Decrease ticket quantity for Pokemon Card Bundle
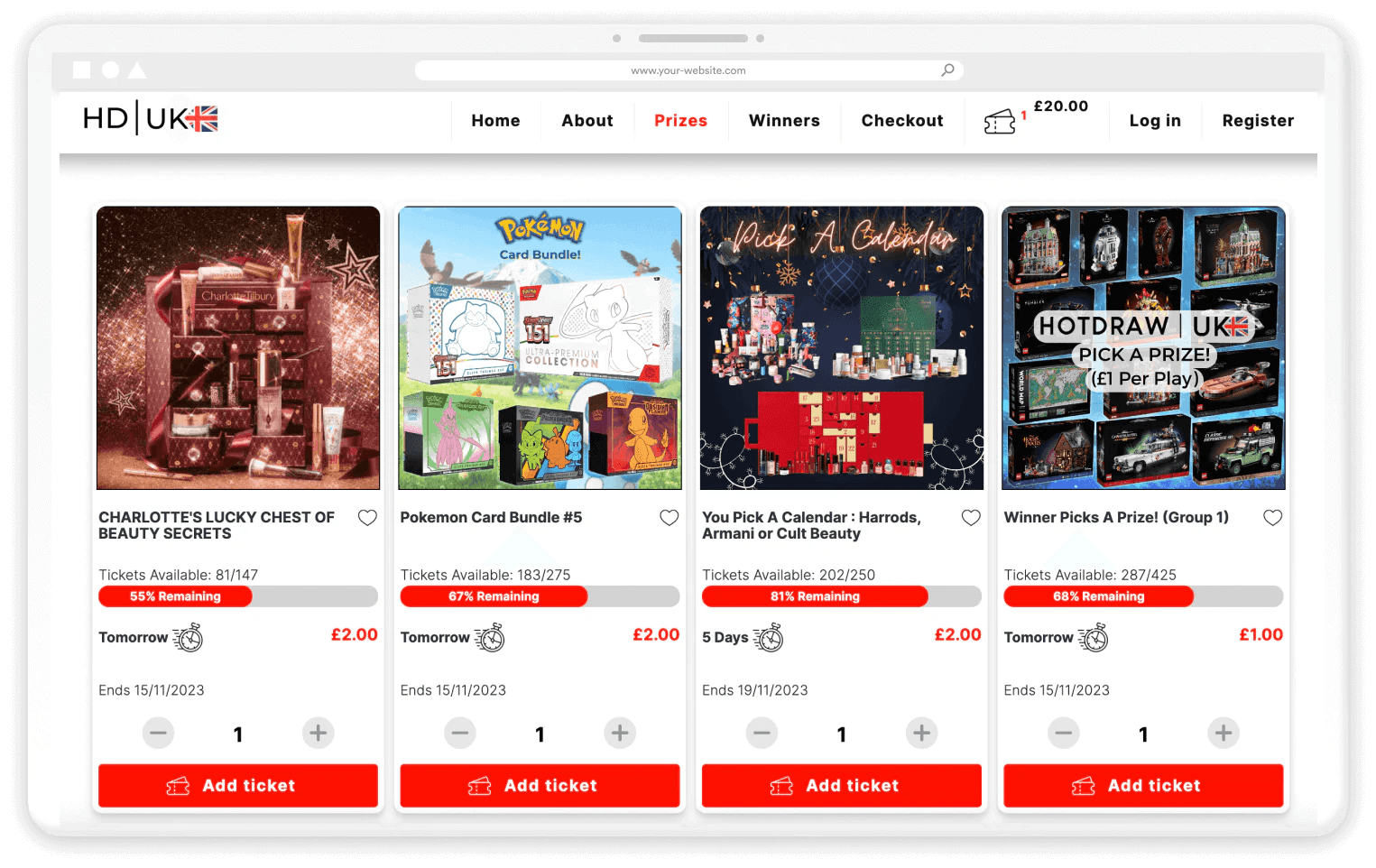 point(460,733)
